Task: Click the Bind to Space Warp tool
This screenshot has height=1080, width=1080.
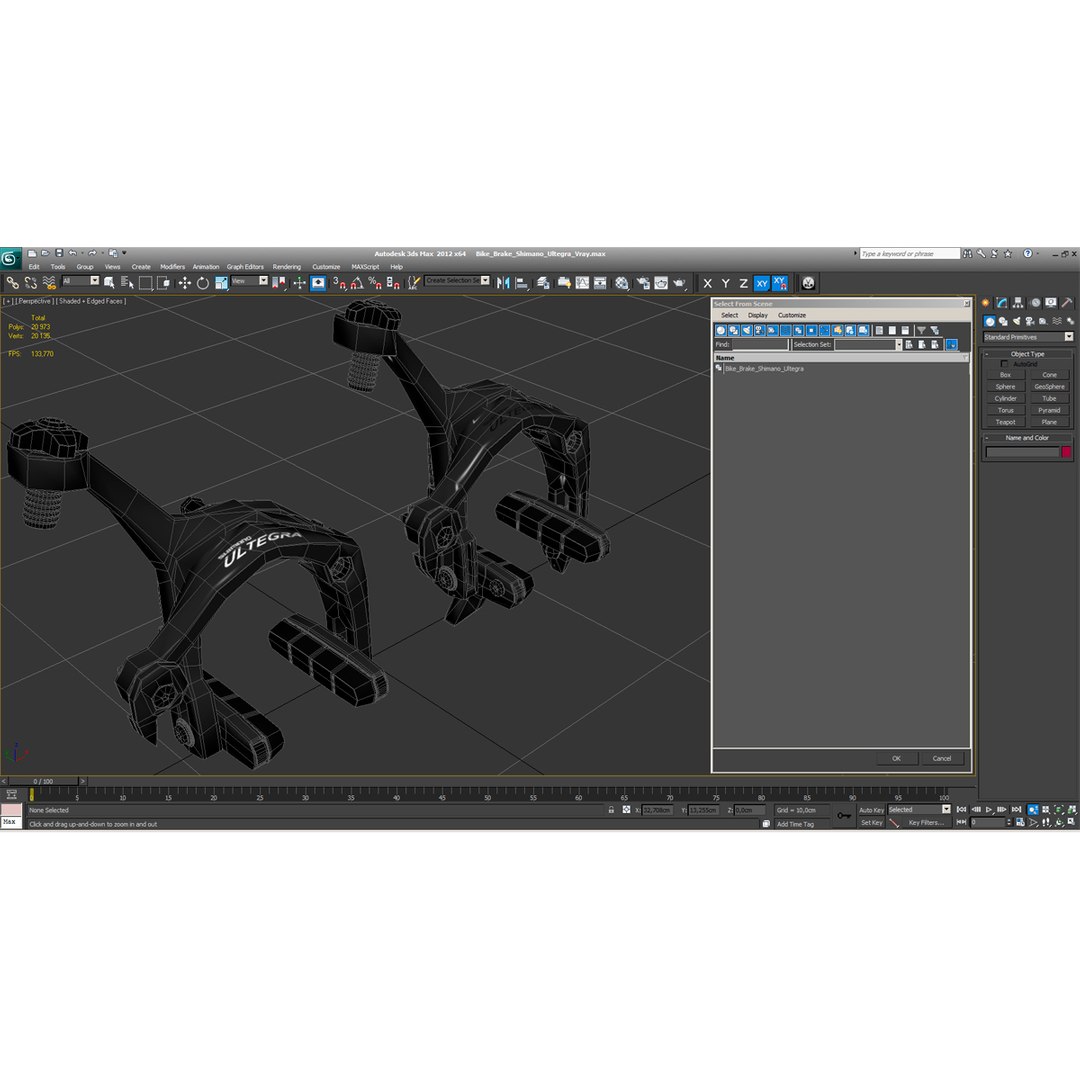Action: coord(49,283)
